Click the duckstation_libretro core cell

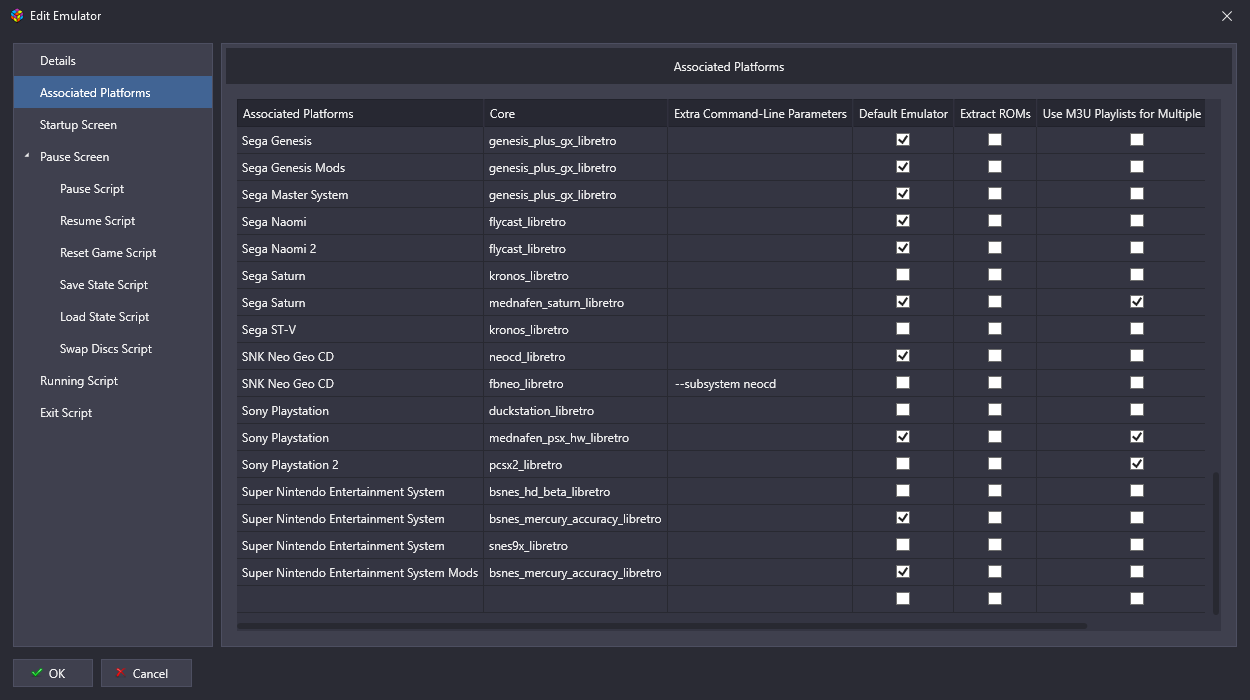click(x=575, y=410)
